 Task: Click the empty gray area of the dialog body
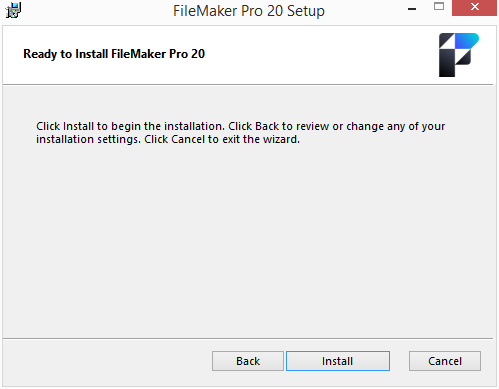tap(248, 240)
